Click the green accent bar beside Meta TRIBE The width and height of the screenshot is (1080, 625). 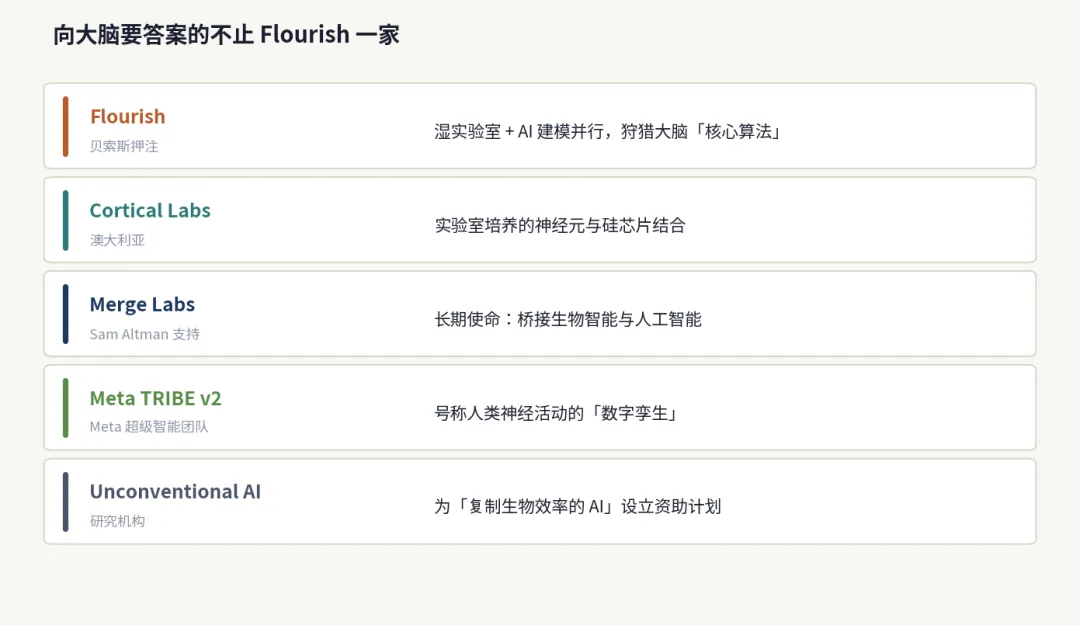[65, 408]
